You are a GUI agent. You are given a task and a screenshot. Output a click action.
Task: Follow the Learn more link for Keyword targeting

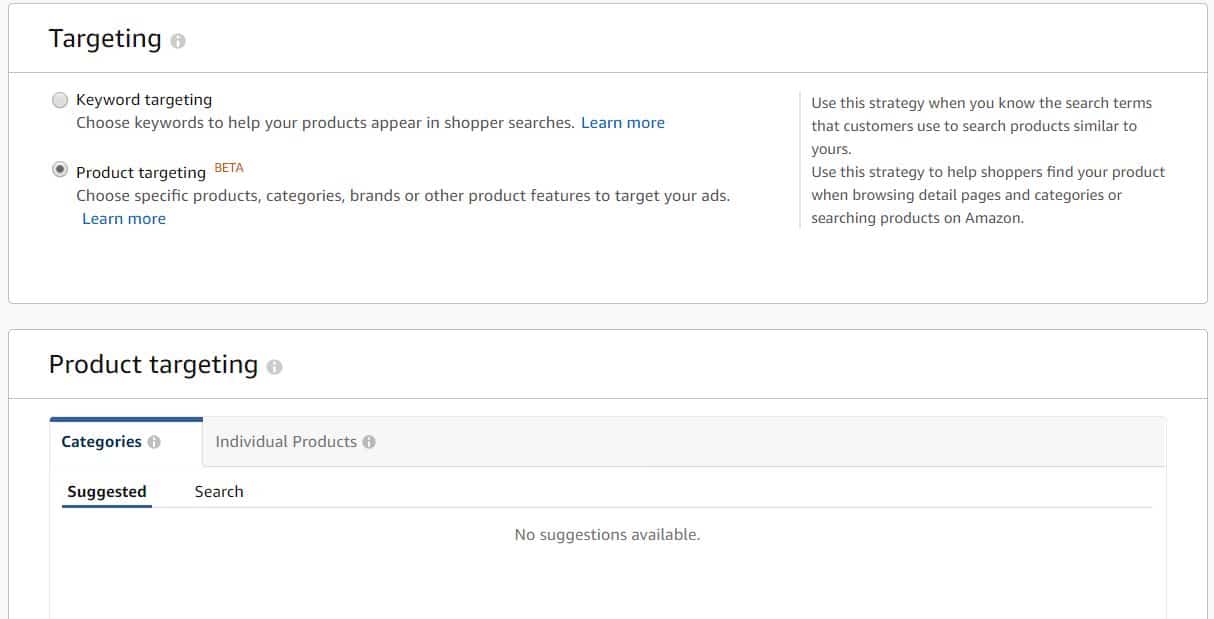pyautogui.click(x=623, y=123)
